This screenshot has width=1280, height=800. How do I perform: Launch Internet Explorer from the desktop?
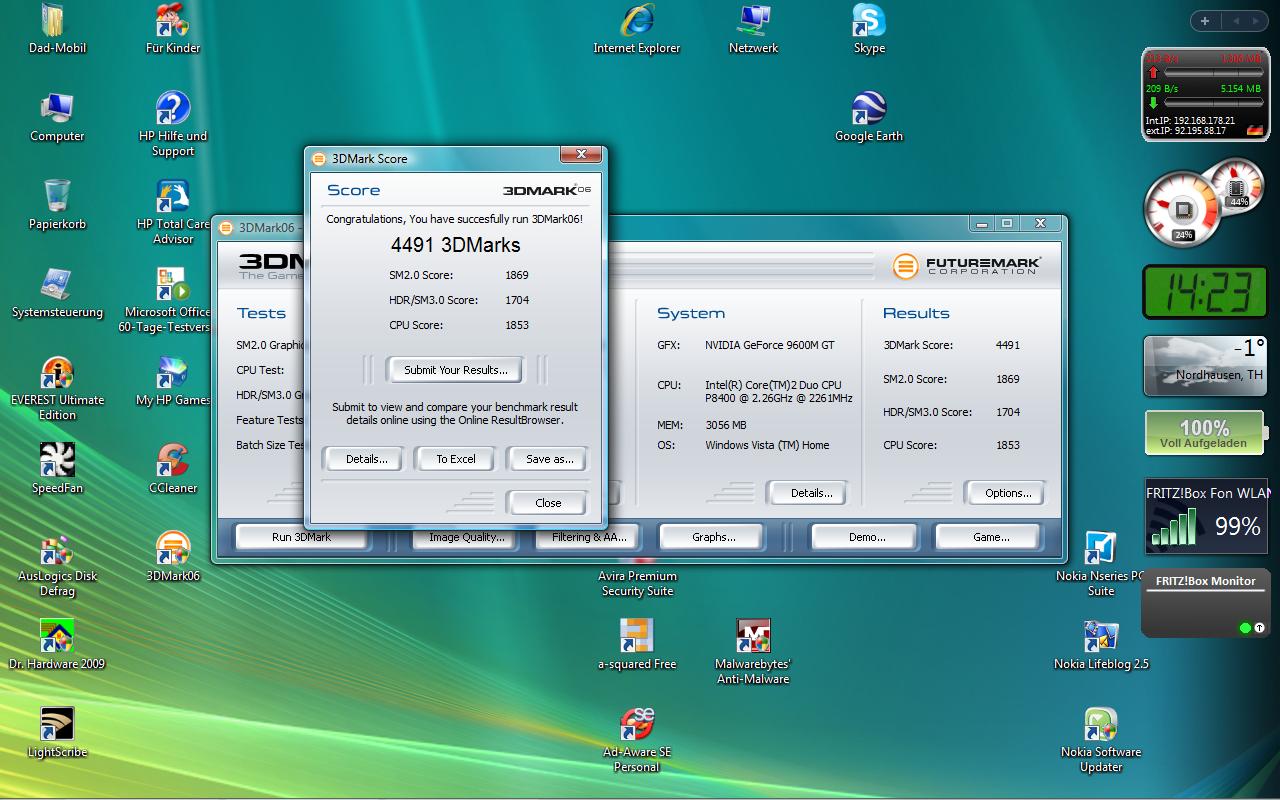[x=637, y=30]
